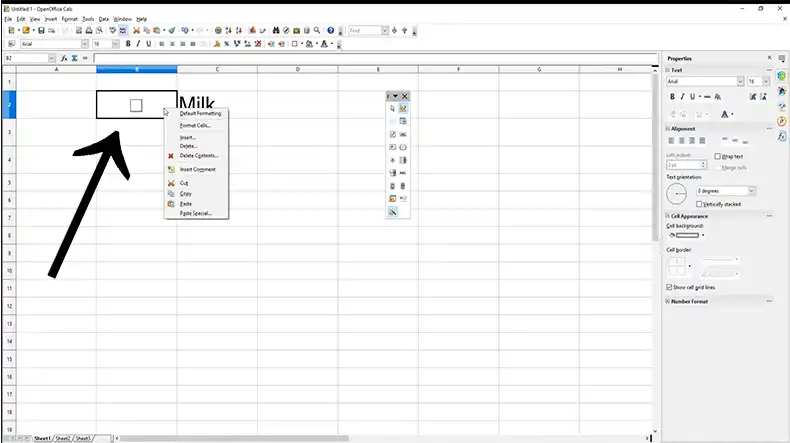Open the Navigator compass icon

[x=286, y=31]
